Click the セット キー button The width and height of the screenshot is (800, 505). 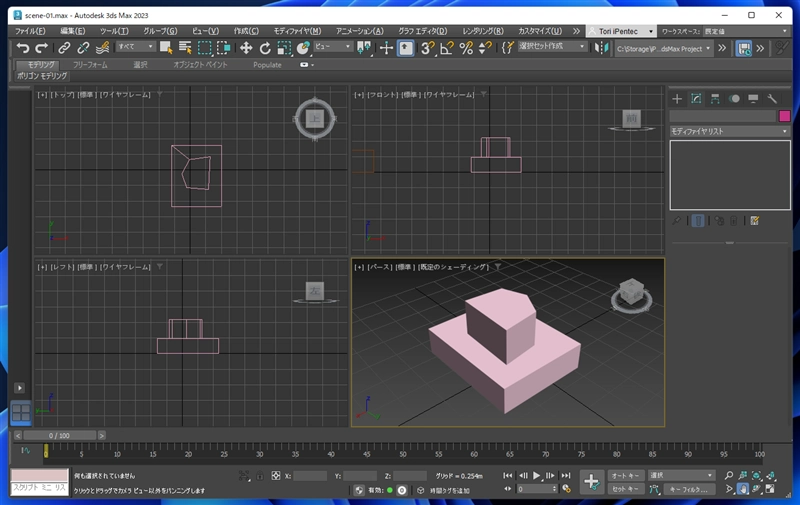coord(625,489)
